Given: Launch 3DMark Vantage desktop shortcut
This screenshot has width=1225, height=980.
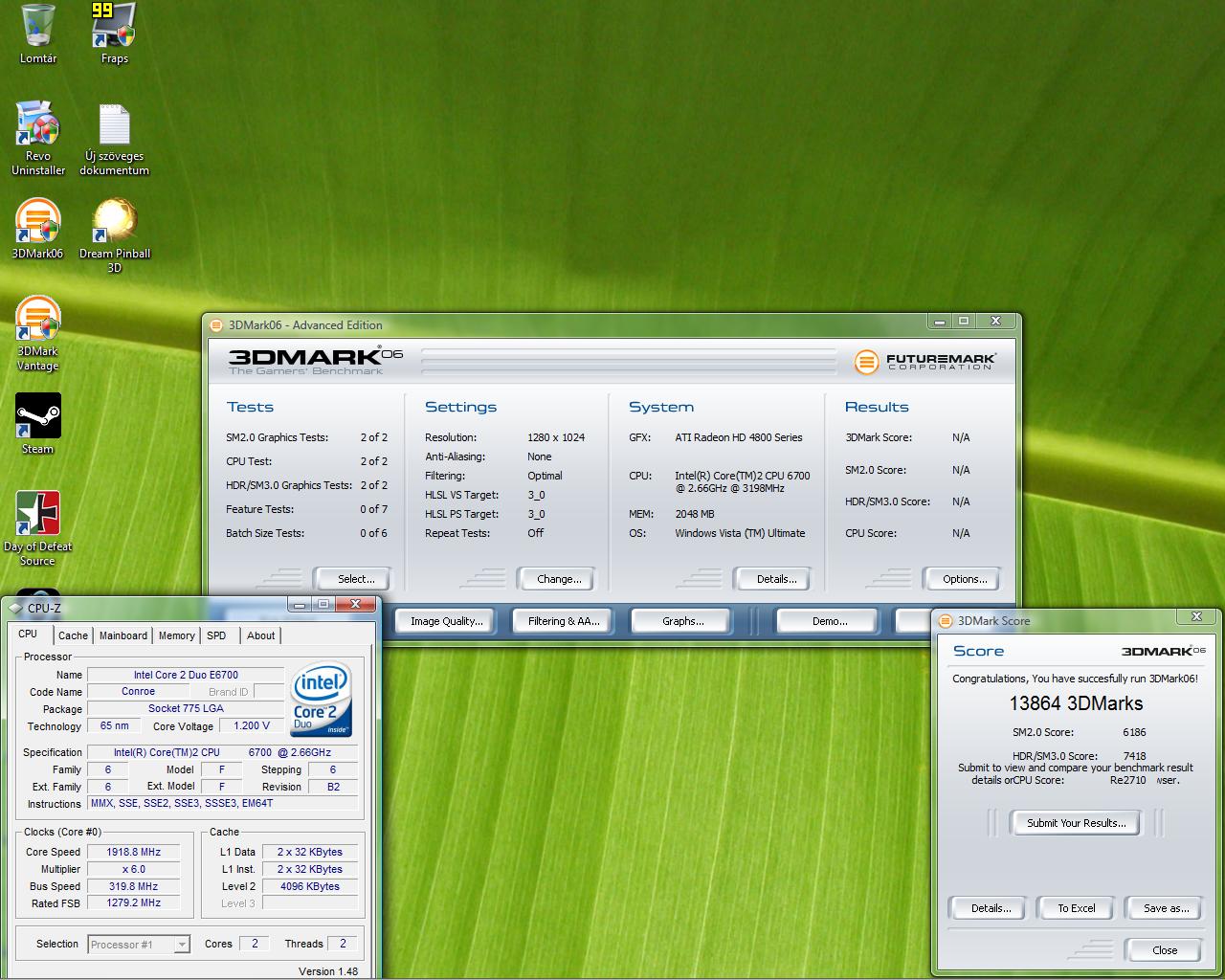Looking at the screenshot, I should click(38, 334).
